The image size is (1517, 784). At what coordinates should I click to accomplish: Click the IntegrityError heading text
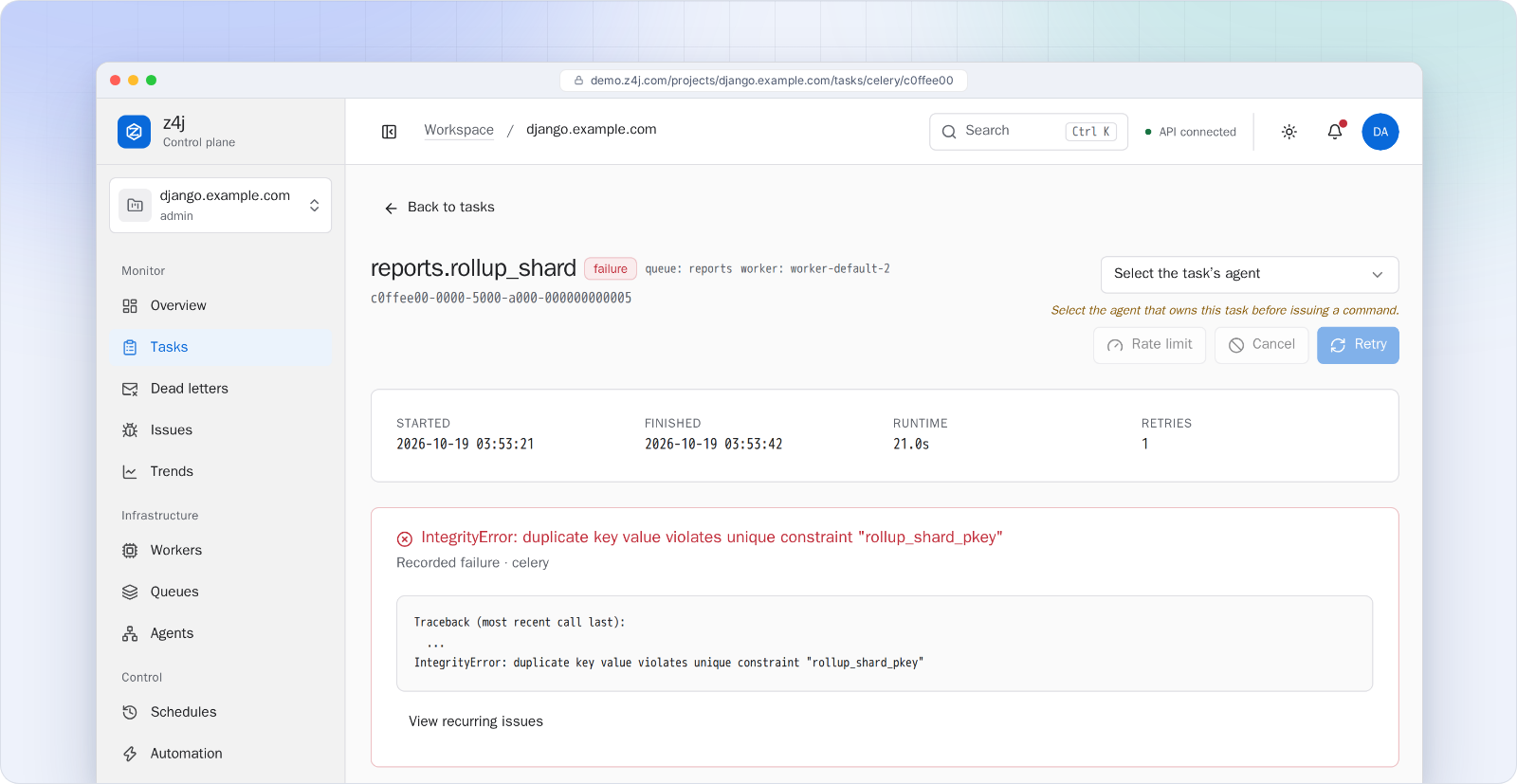coord(712,538)
